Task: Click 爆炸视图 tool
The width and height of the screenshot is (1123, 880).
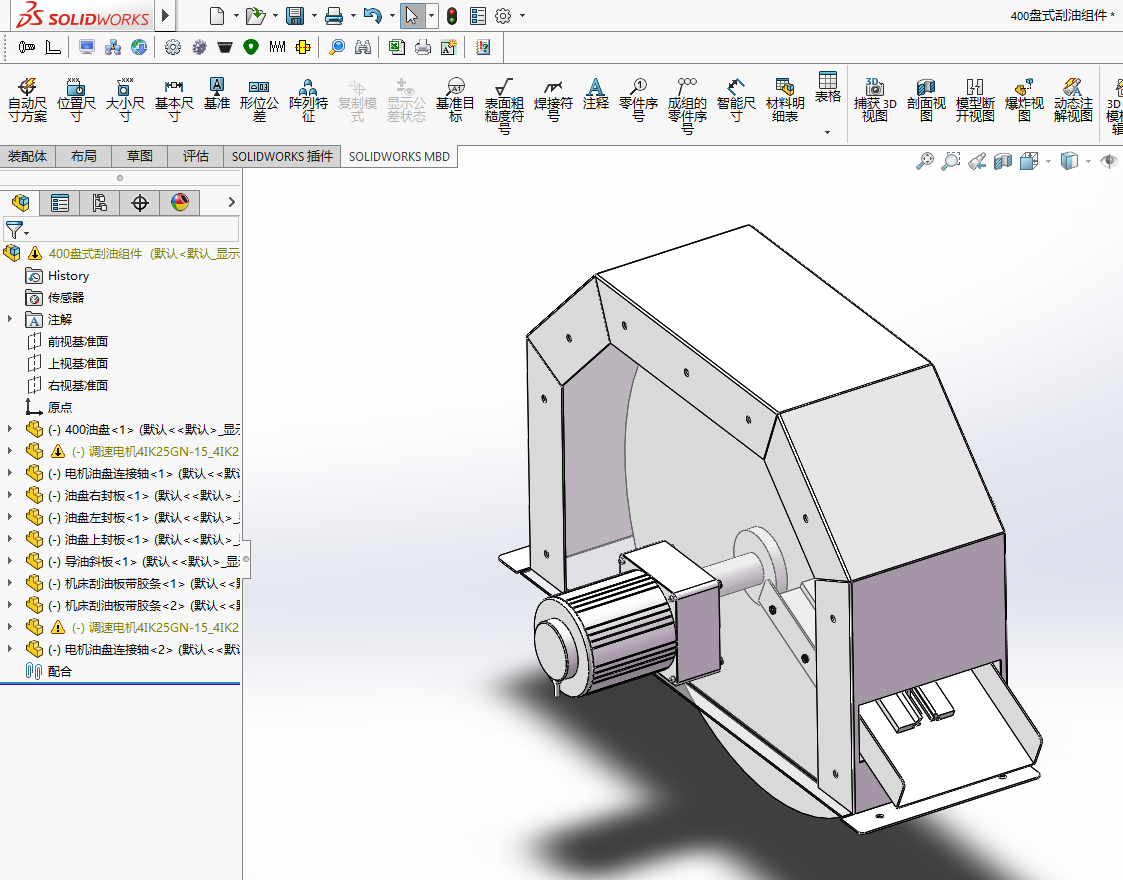Action: [1024, 100]
